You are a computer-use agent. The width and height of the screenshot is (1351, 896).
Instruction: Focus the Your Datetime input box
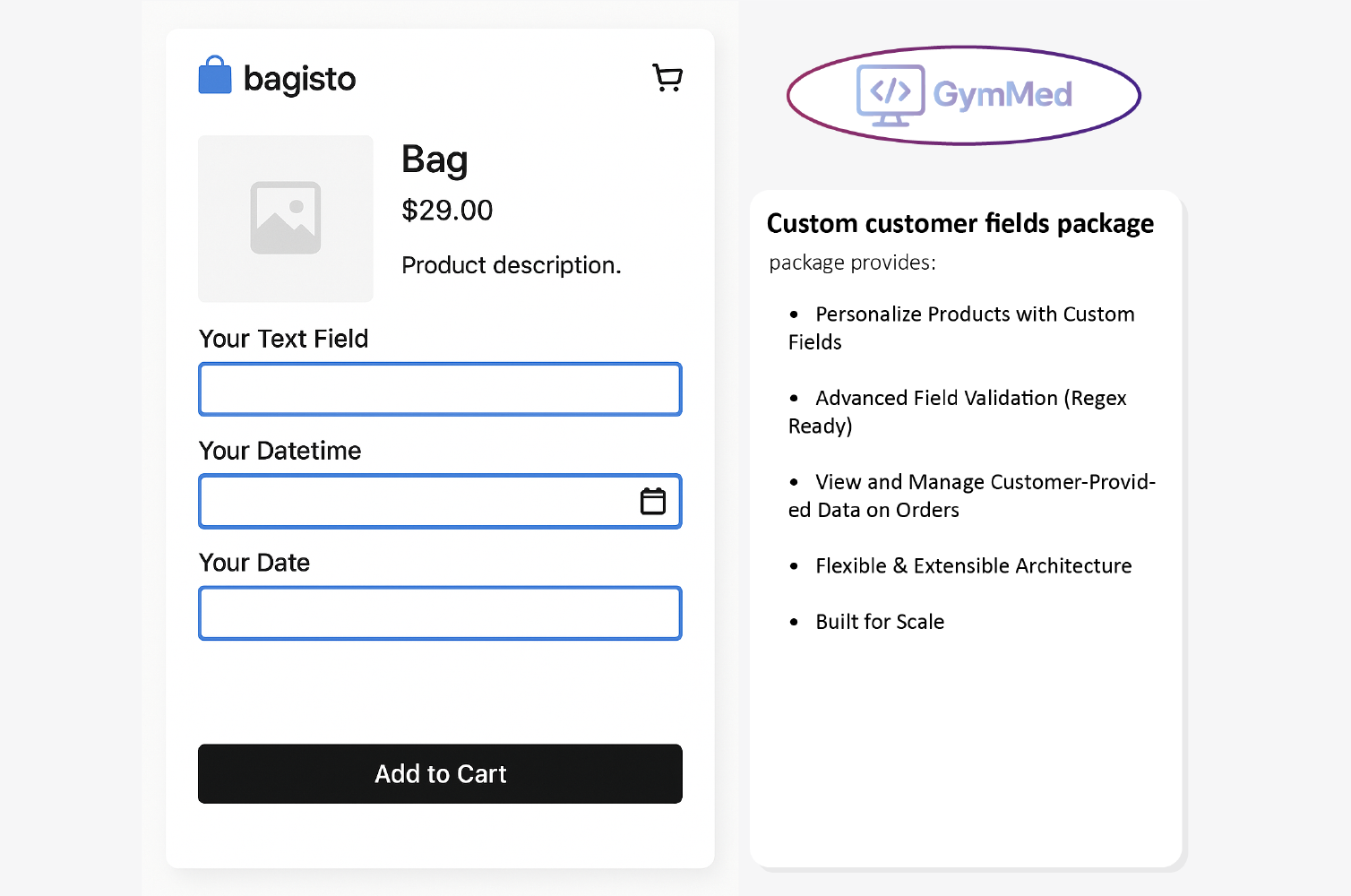pyautogui.click(x=440, y=501)
